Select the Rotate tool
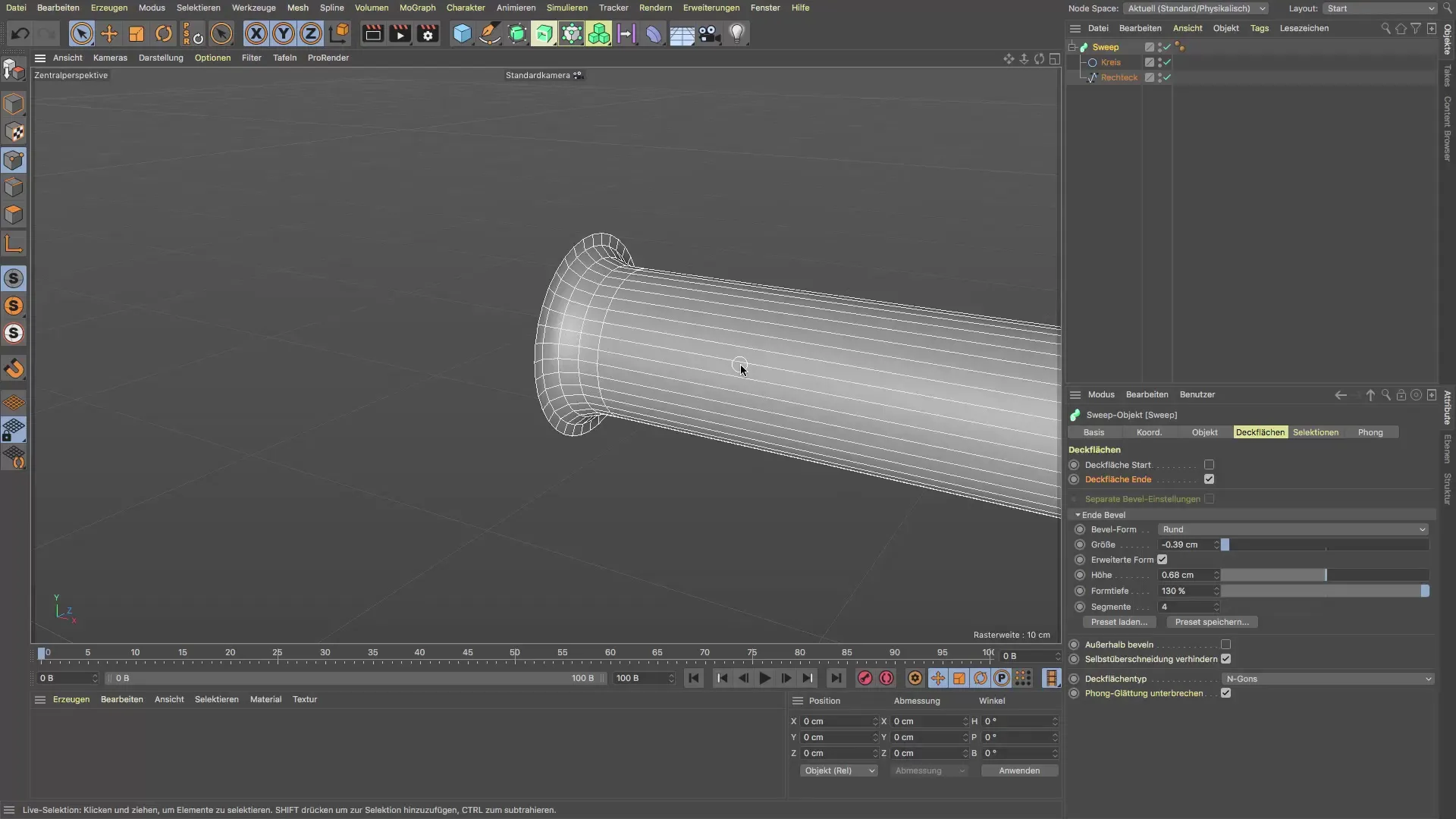The width and height of the screenshot is (1456, 819). click(x=164, y=33)
